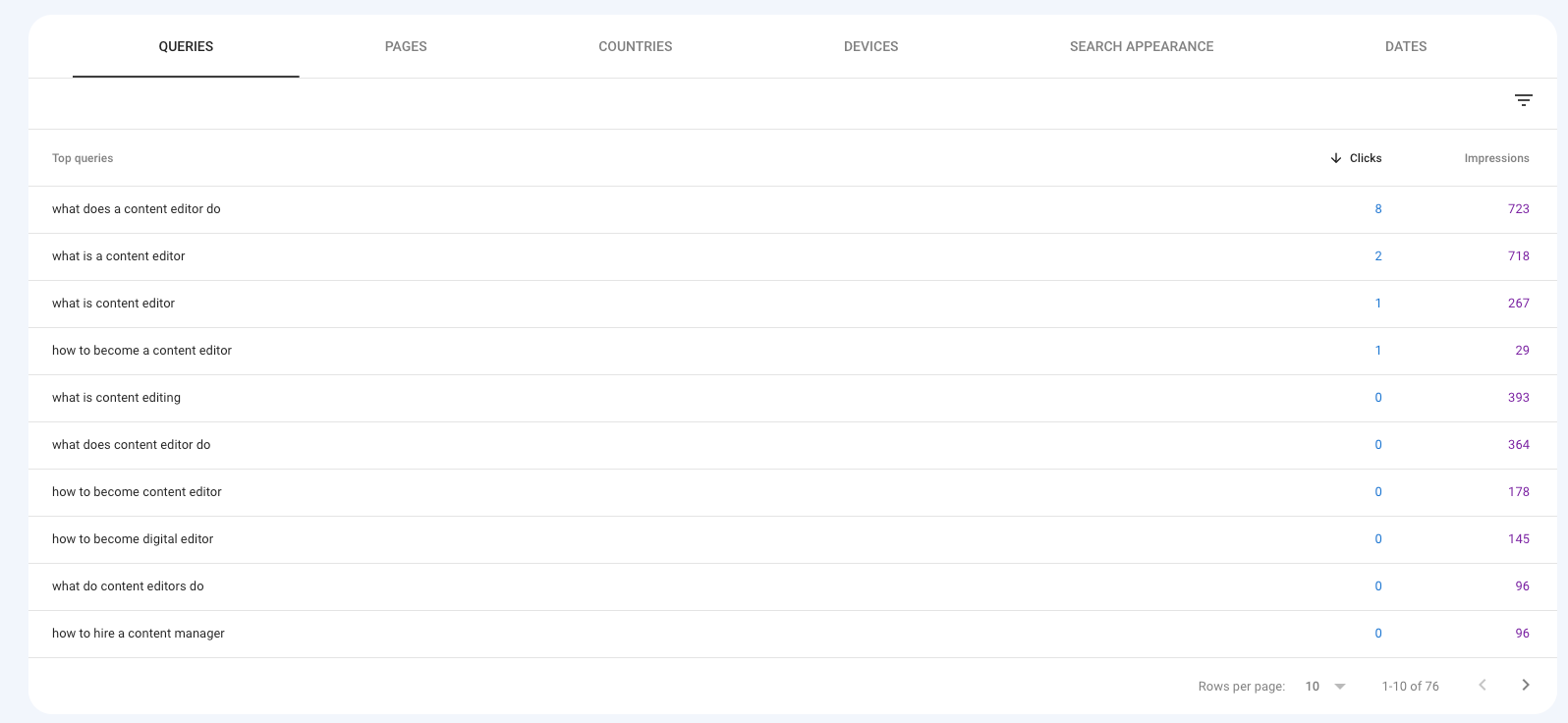The width and height of the screenshot is (1568, 723).
Task: Click the 145 impressions value
Action: click(x=1519, y=539)
